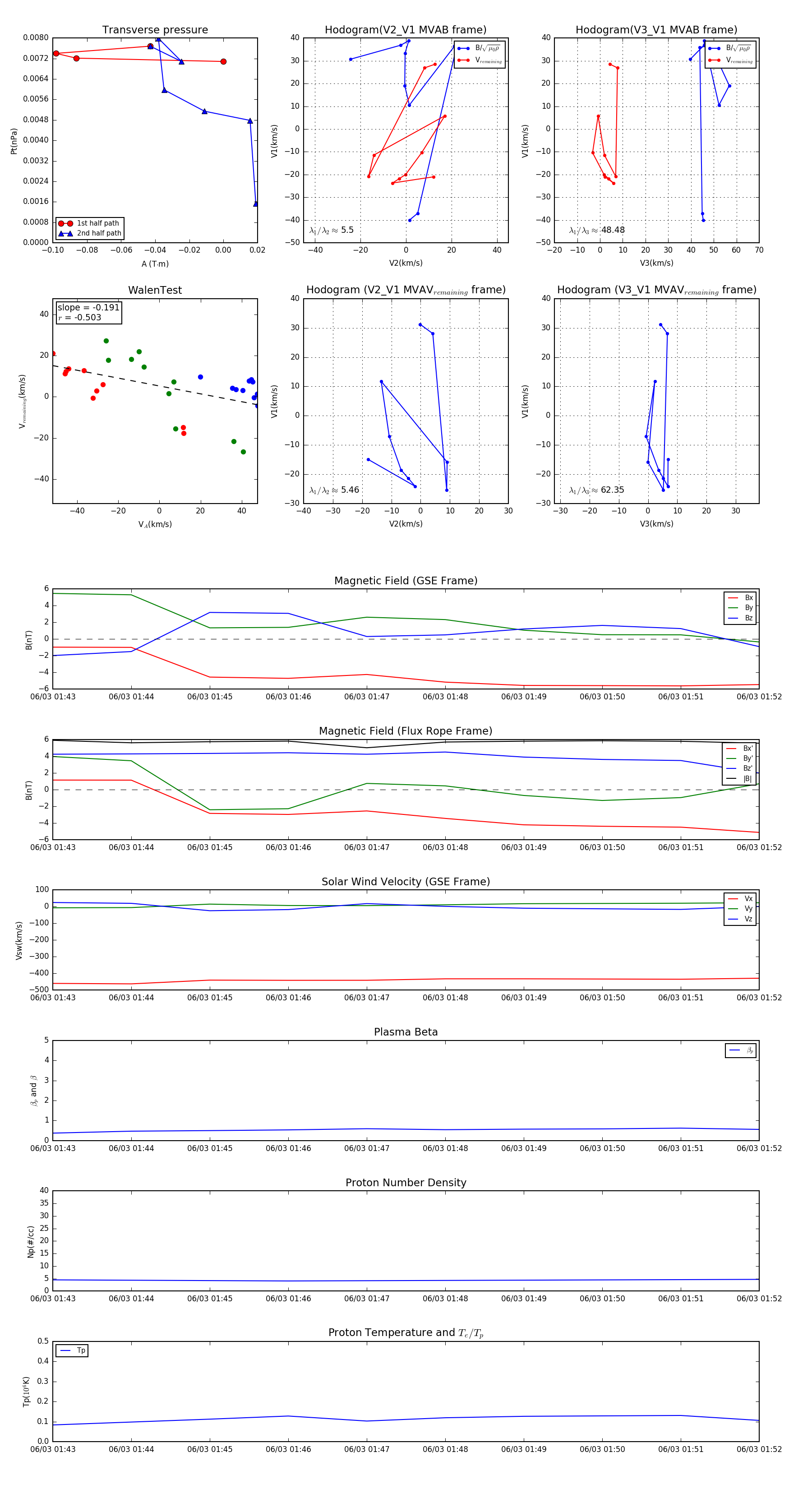
Task: Click 'Vx' legend entry in velocity plot
Action: (740, 899)
